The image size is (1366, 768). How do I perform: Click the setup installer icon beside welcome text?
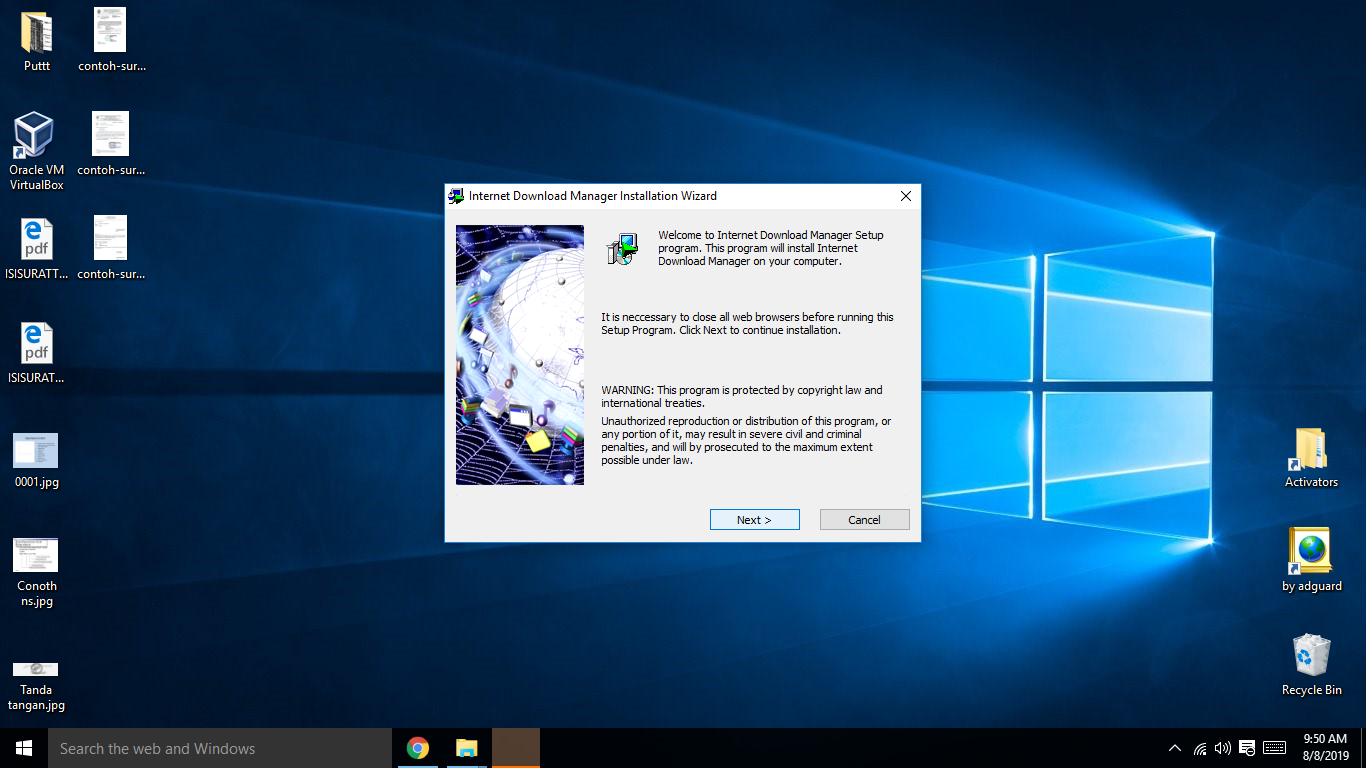pyautogui.click(x=622, y=249)
